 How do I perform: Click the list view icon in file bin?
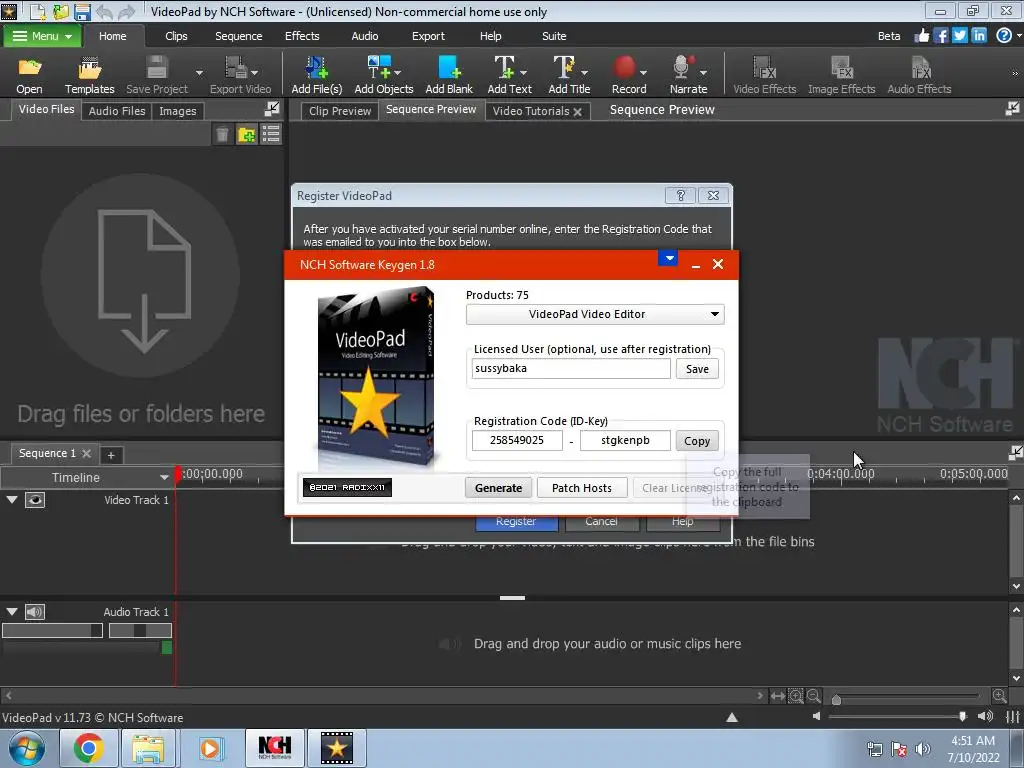(x=270, y=135)
